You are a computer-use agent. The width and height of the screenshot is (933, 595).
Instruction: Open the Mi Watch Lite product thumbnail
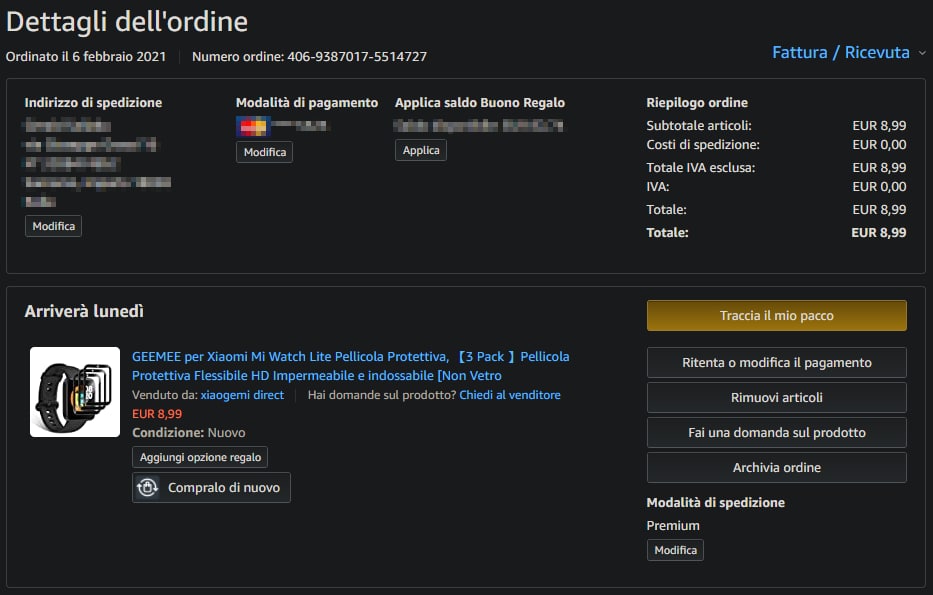[x=75, y=391]
